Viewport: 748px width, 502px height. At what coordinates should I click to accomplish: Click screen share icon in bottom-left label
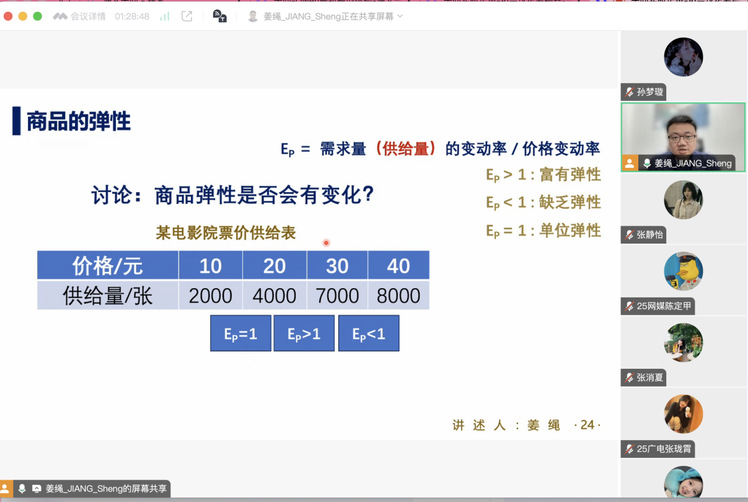36,488
